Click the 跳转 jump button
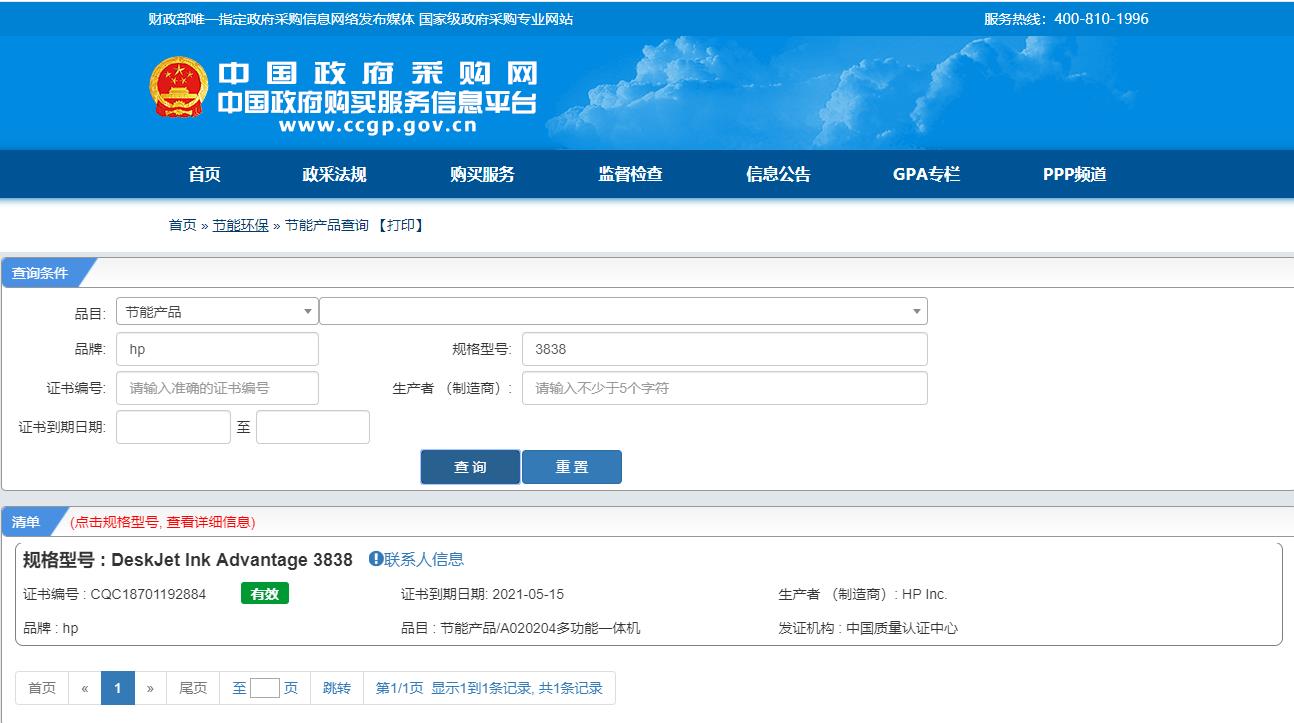The image size is (1294, 723). (x=337, y=688)
